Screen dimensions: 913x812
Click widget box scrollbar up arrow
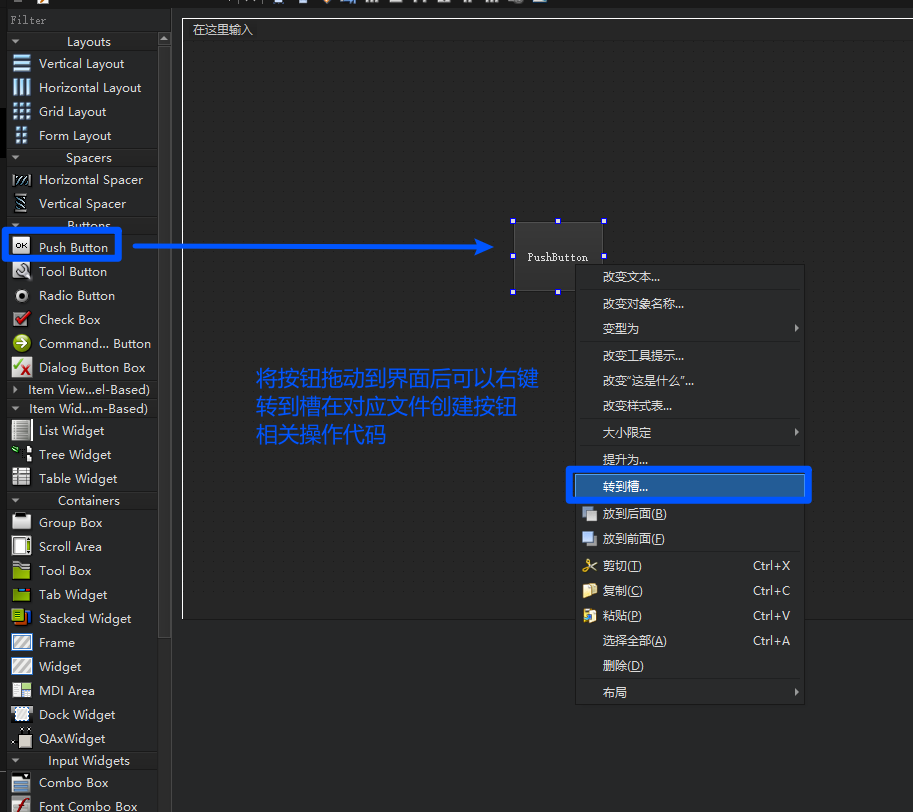(x=164, y=39)
